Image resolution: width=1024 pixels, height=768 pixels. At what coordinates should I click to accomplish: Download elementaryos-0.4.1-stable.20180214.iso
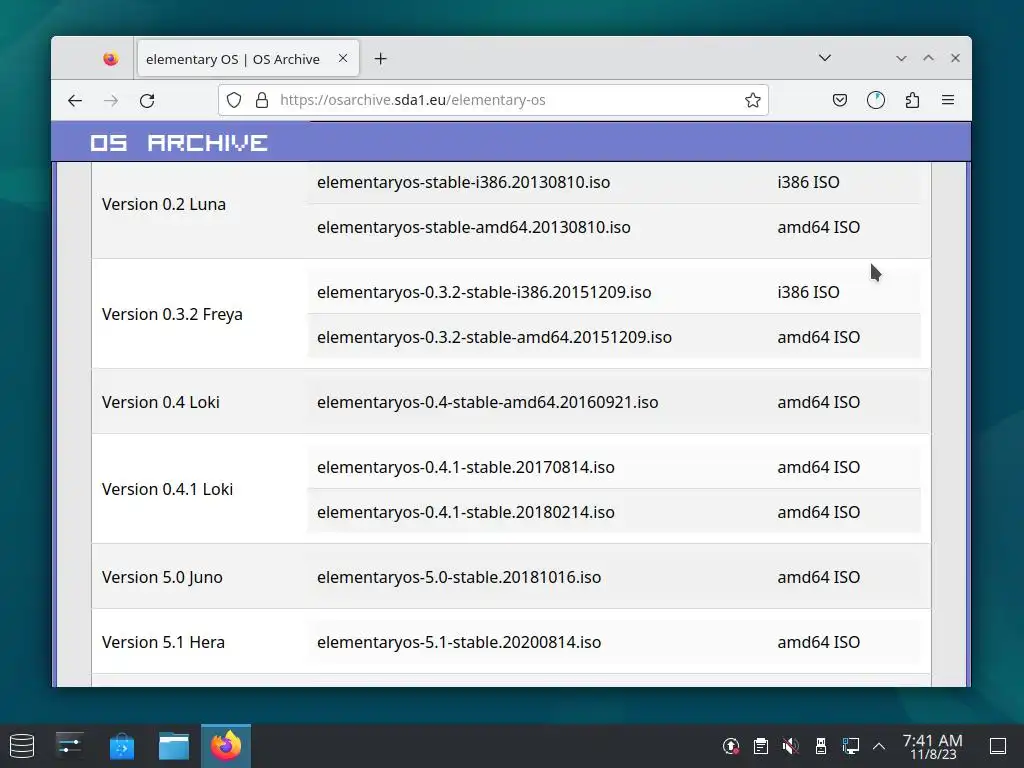(x=466, y=512)
